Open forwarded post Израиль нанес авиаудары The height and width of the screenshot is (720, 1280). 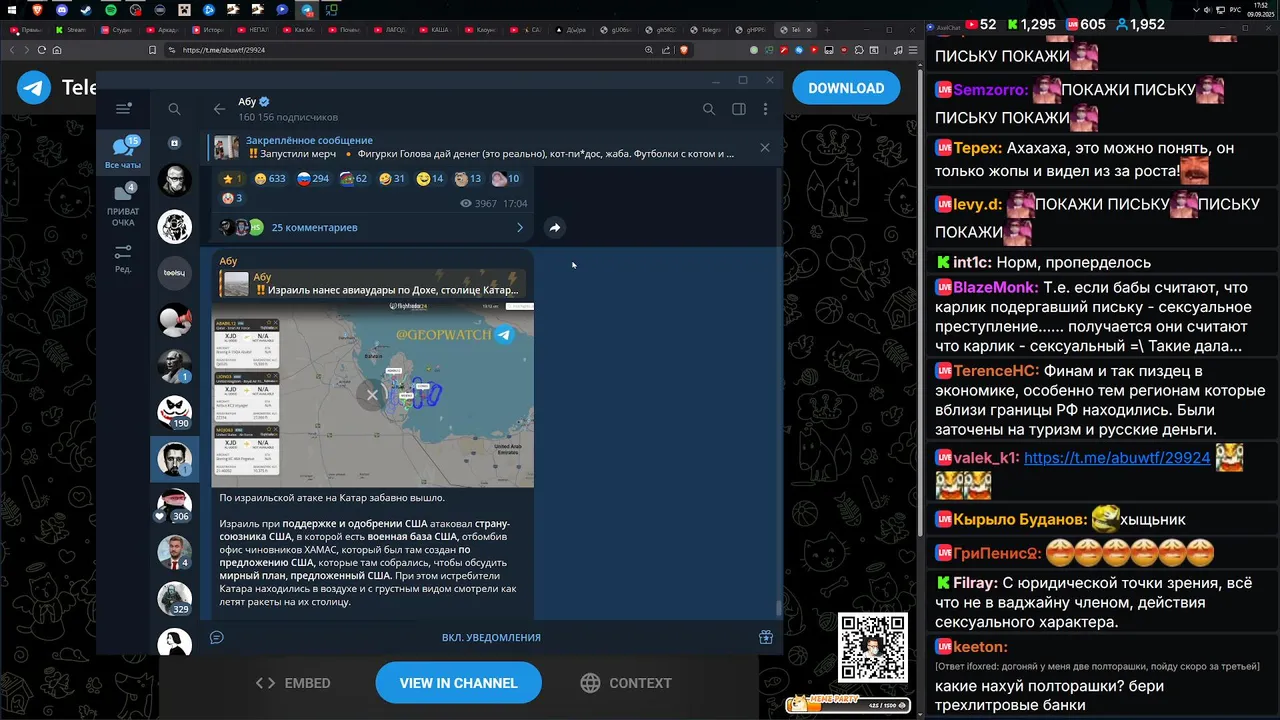click(x=370, y=284)
